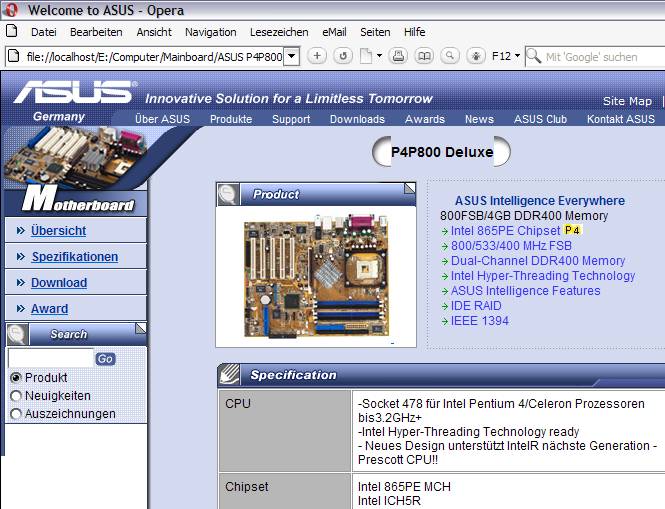The width and height of the screenshot is (665, 509).
Task: Open the Awards nav item
Action: point(425,119)
